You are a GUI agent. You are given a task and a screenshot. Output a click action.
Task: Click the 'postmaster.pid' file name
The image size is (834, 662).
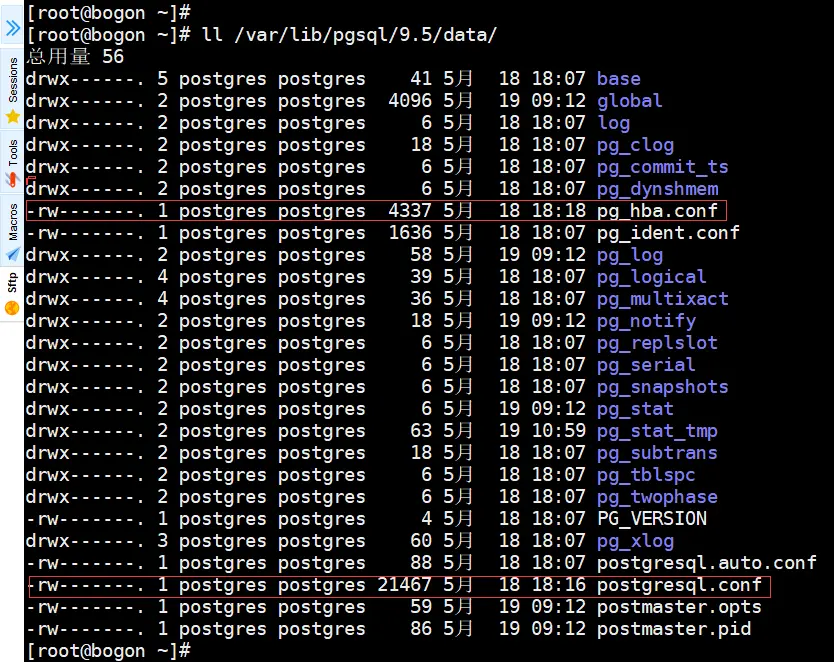coord(673,629)
